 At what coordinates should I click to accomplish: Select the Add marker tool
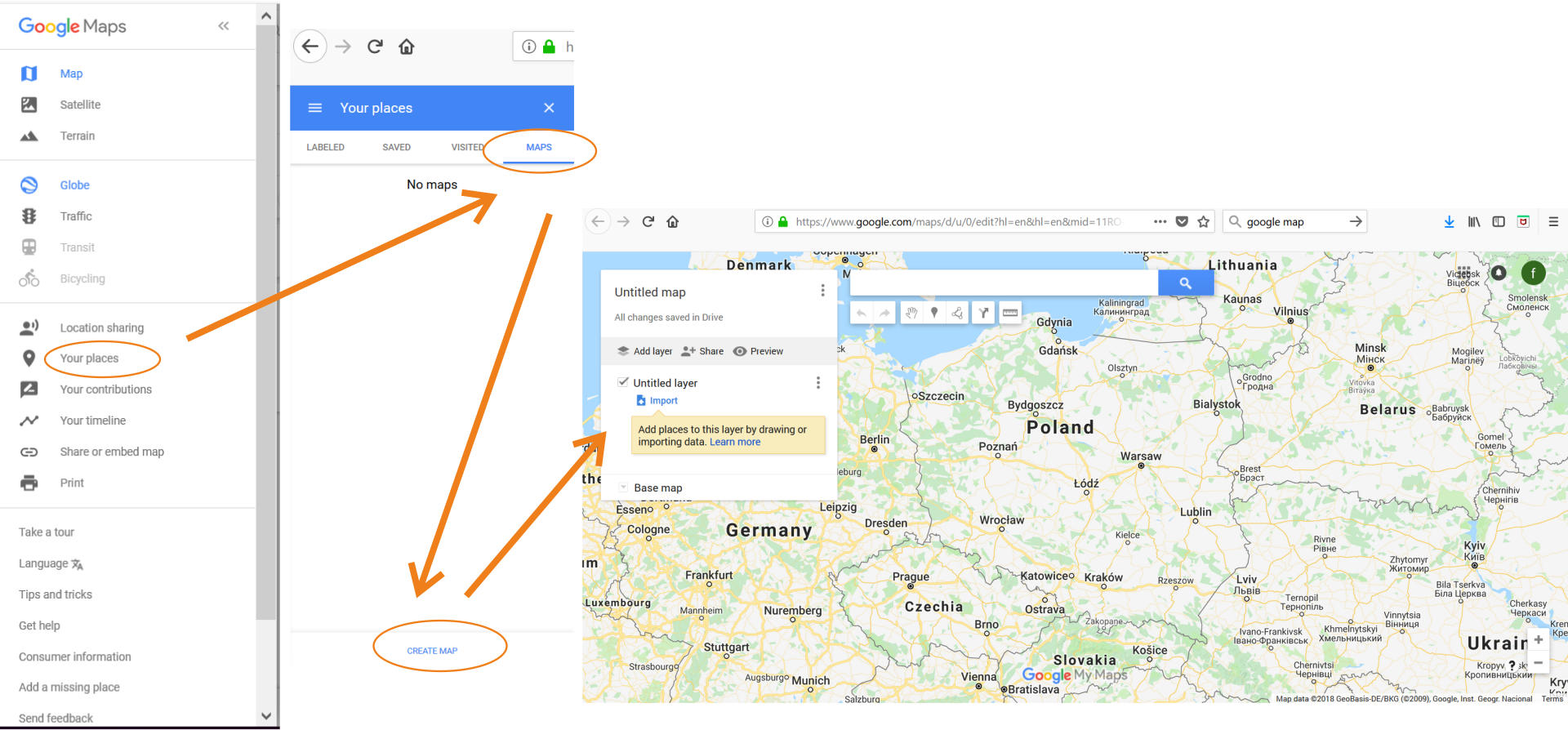pos(934,313)
